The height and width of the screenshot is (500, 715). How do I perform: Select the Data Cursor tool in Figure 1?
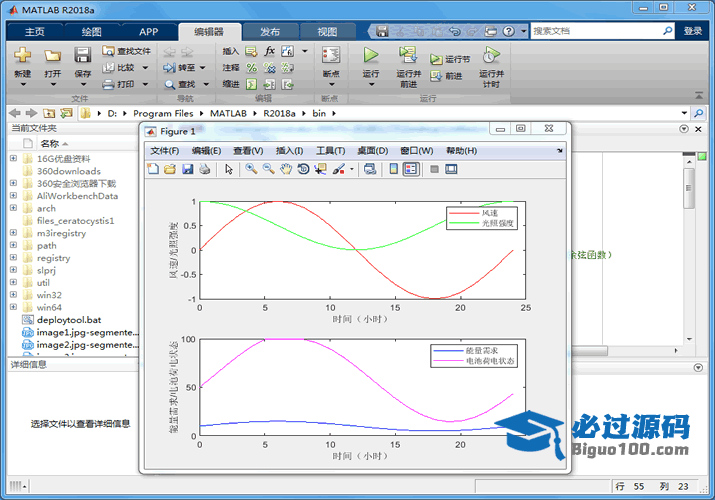coord(321,169)
